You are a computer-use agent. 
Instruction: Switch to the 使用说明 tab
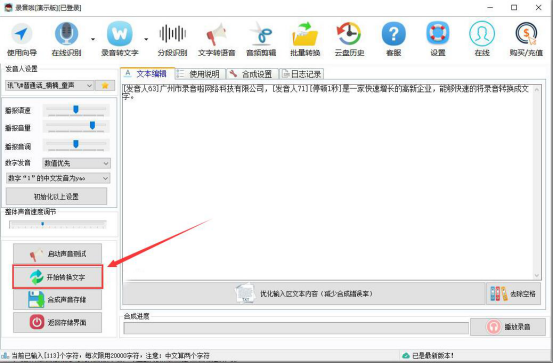pyautogui.click(x=200, y=74)
